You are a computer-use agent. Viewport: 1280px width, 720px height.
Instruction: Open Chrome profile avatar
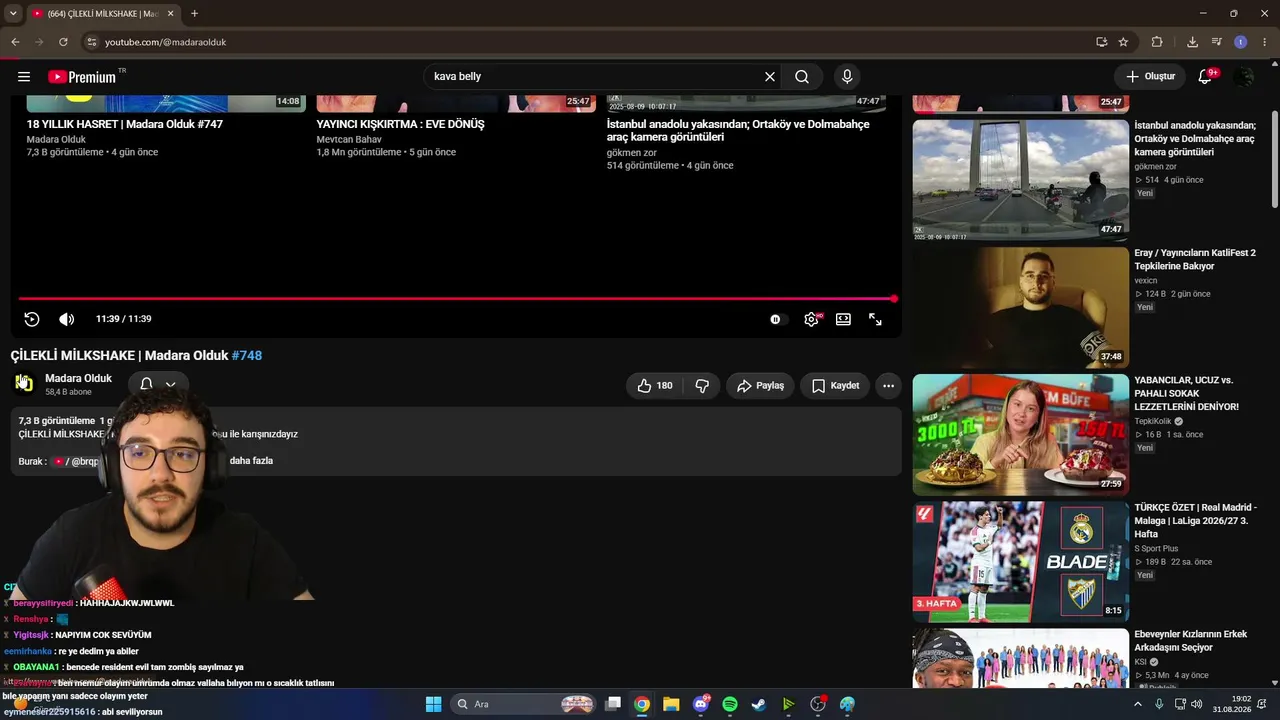point(1241,42)
